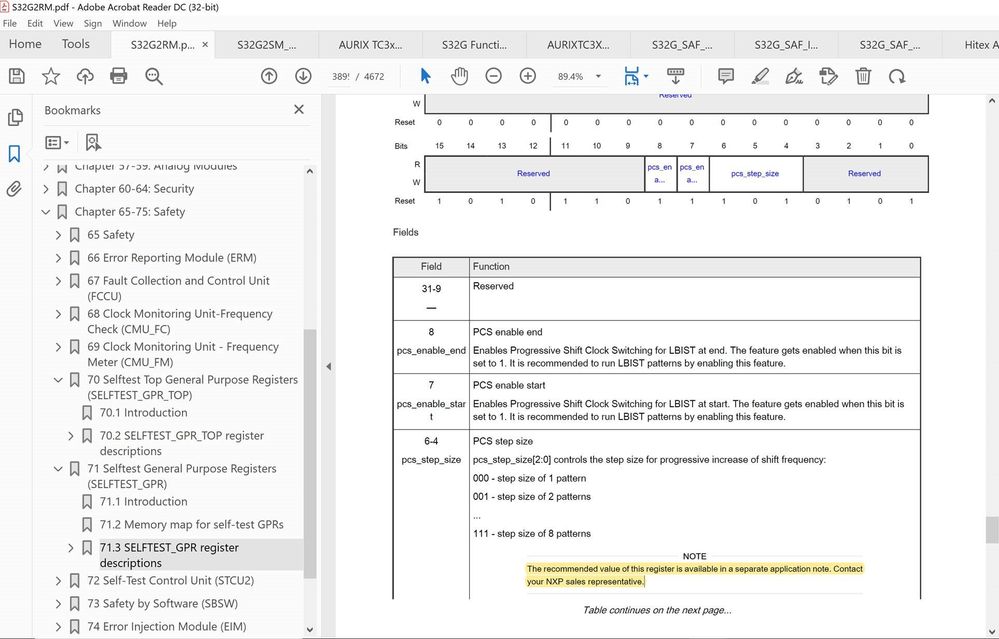The width and height of the screenshot is (999, 639).
Task: Add a sticky note comment
Action: point(725,76)
